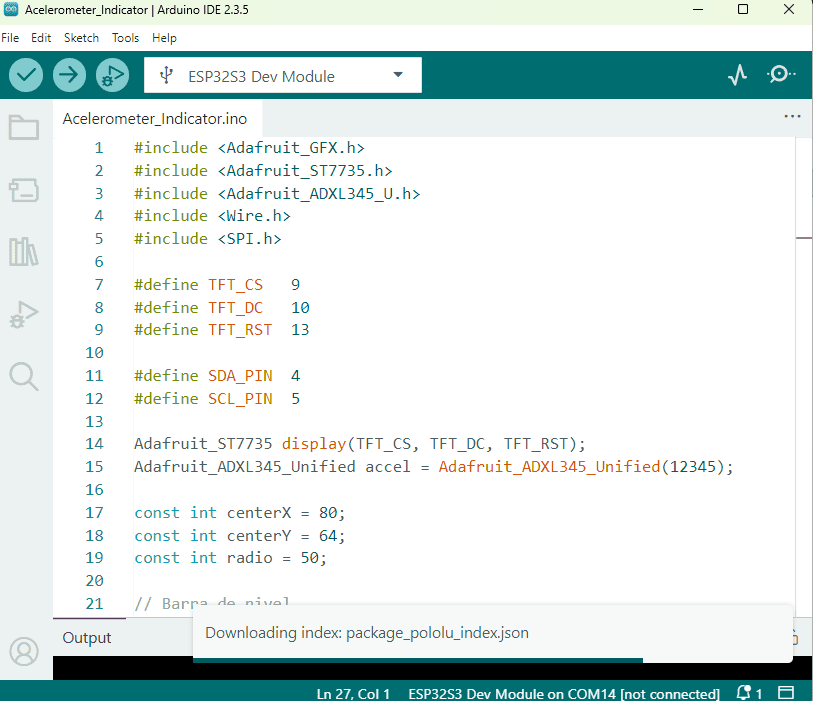Open the Library Manager sidebar panel
This screenshot has width=813, height=701.
point(24,252)
